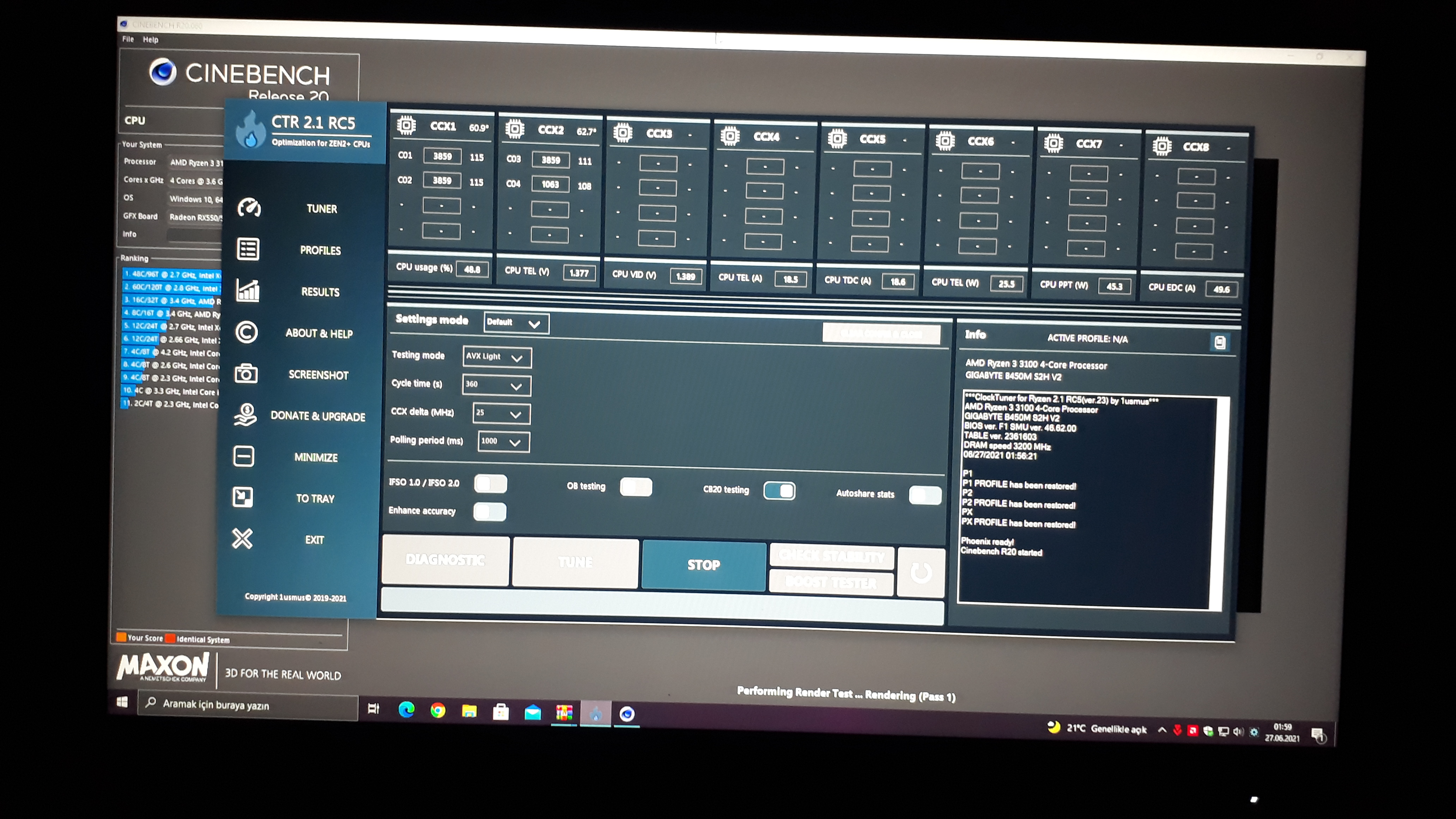
Task: Click the CPU TEL (V) value 1.377
Action: point(579,273)
